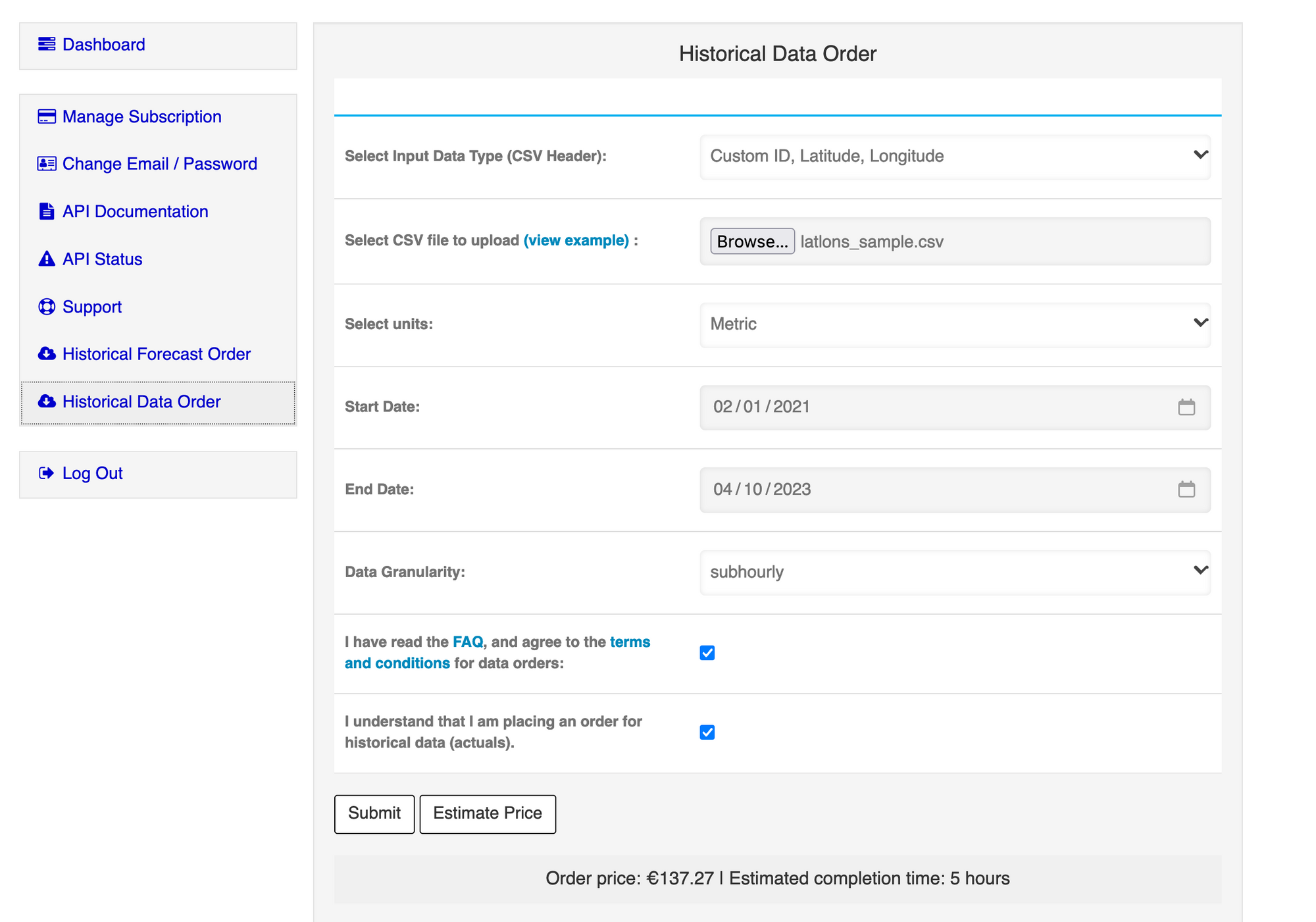Click the Historical Data Order page heading
The width and height of the screenshot is (1316, 922).
(778, 54)
